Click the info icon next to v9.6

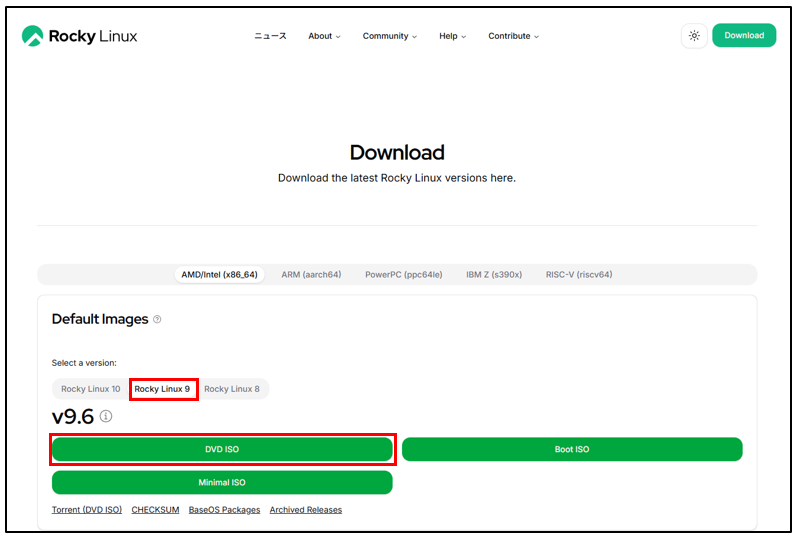[106, 417]
